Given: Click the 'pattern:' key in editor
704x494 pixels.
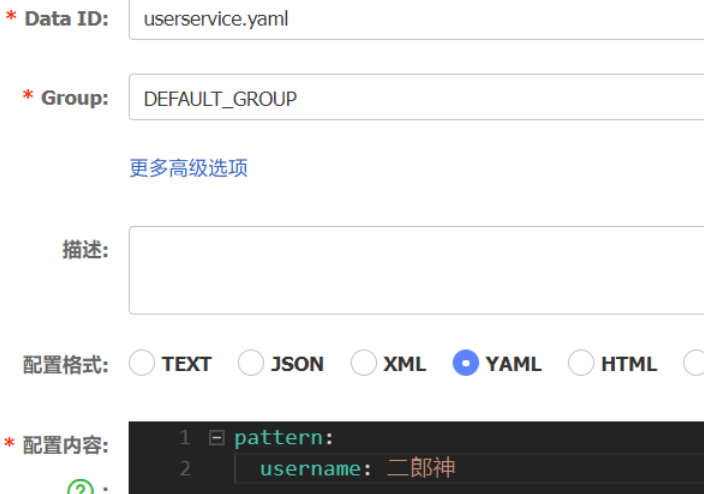Looking at the screenshot, I should point(284,438).
